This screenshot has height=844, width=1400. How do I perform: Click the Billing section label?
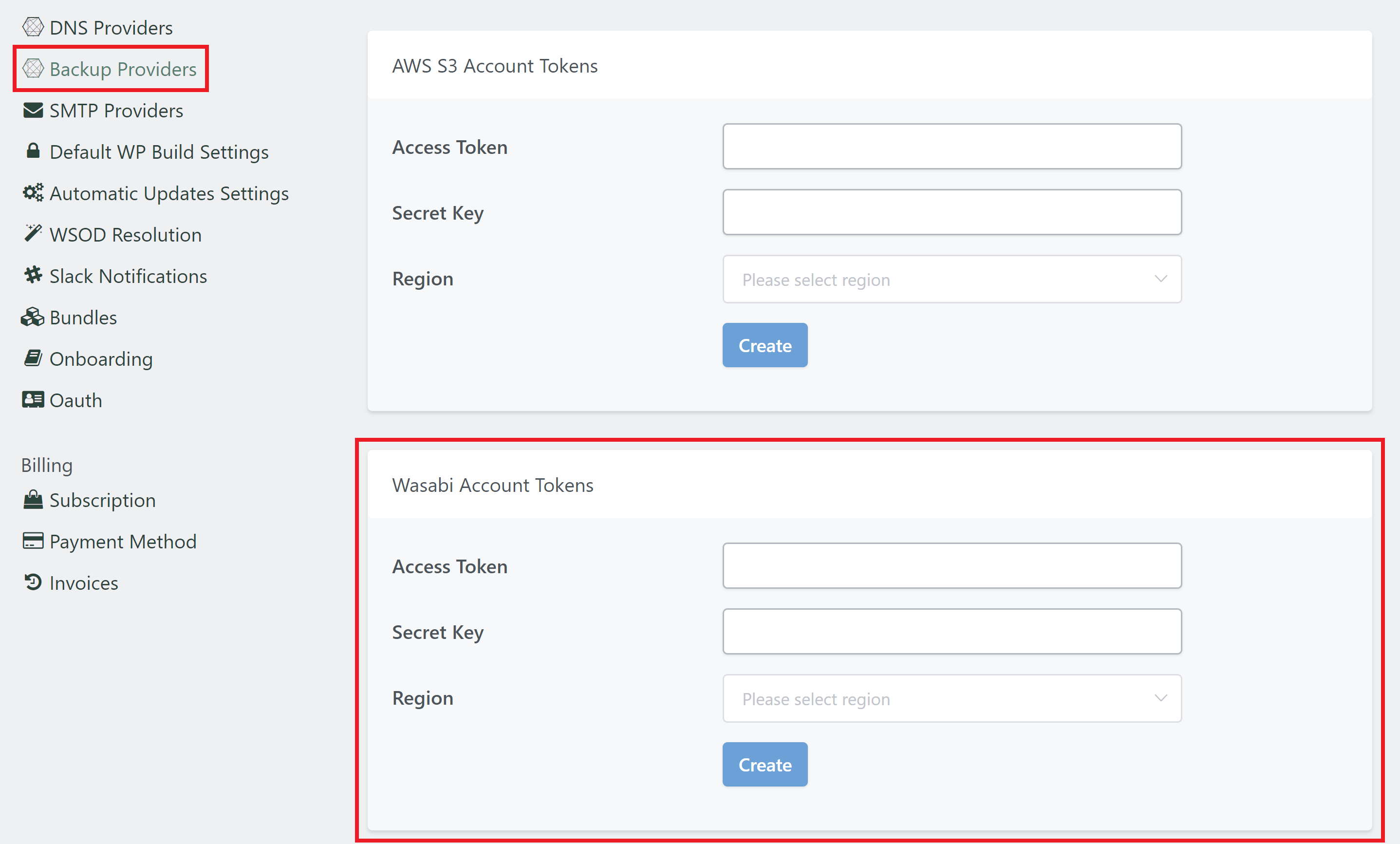click(47, 466)
